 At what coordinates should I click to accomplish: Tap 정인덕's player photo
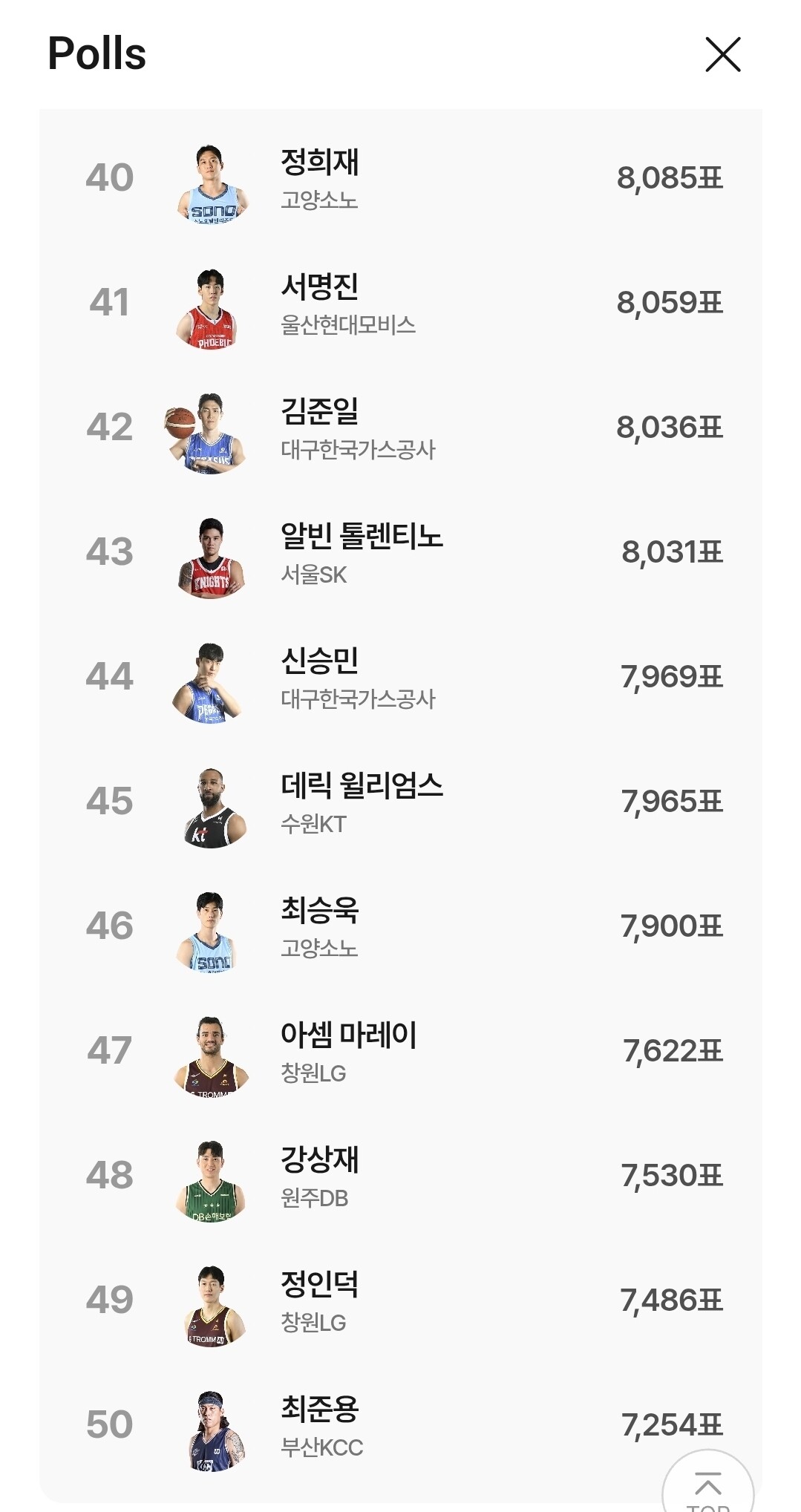click(212, 1306)
